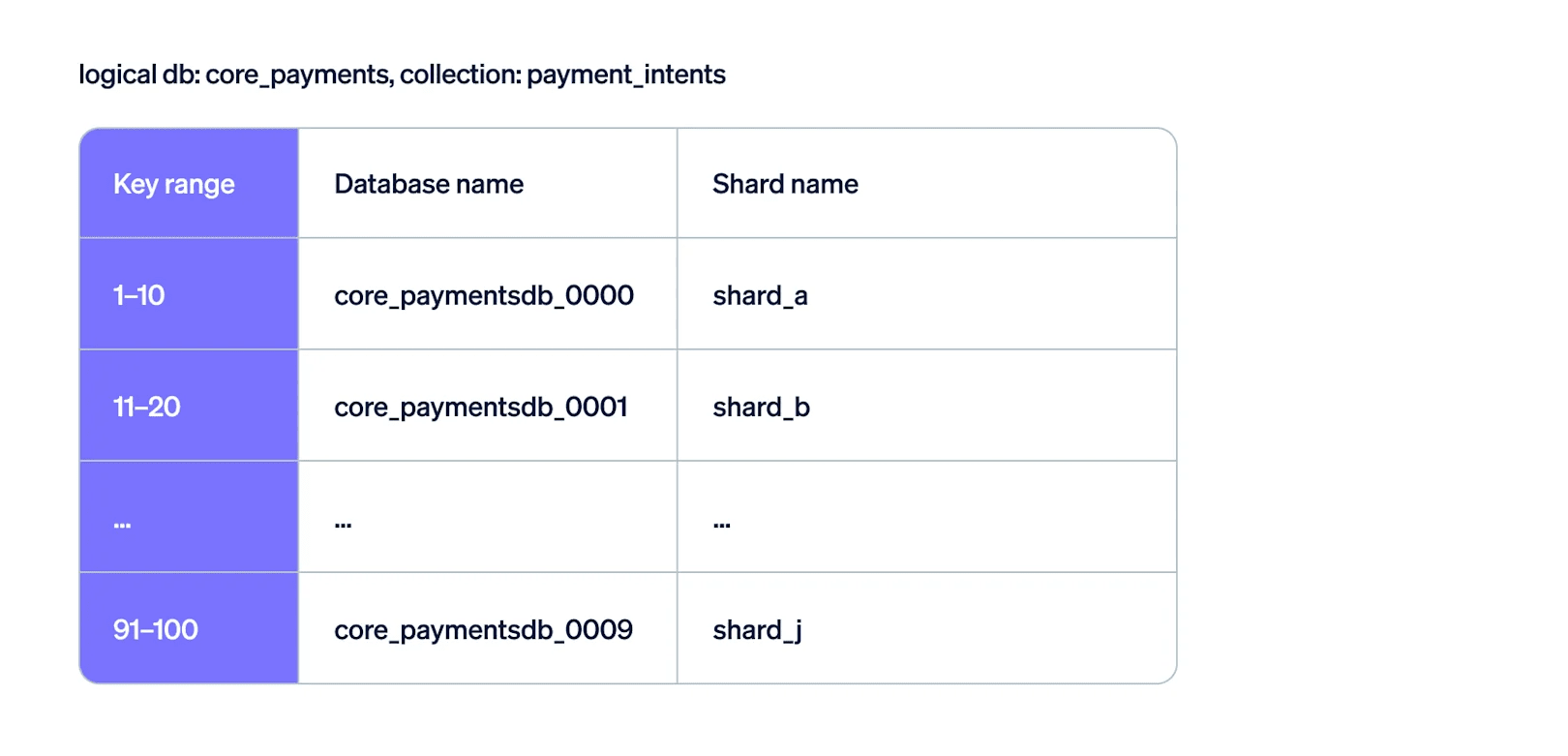
Task: Select the '11–20' key range cell
Action: (147, 407)
